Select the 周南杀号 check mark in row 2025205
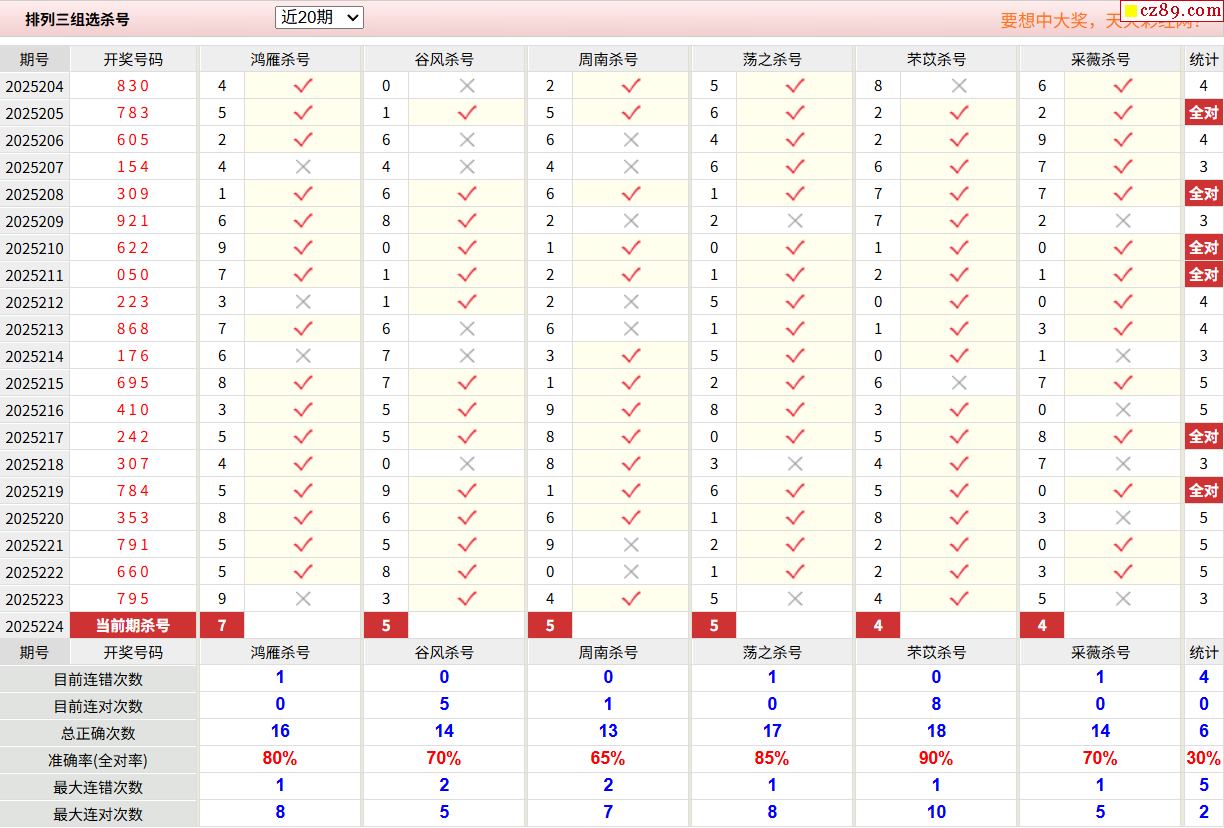 coord(631,113)
